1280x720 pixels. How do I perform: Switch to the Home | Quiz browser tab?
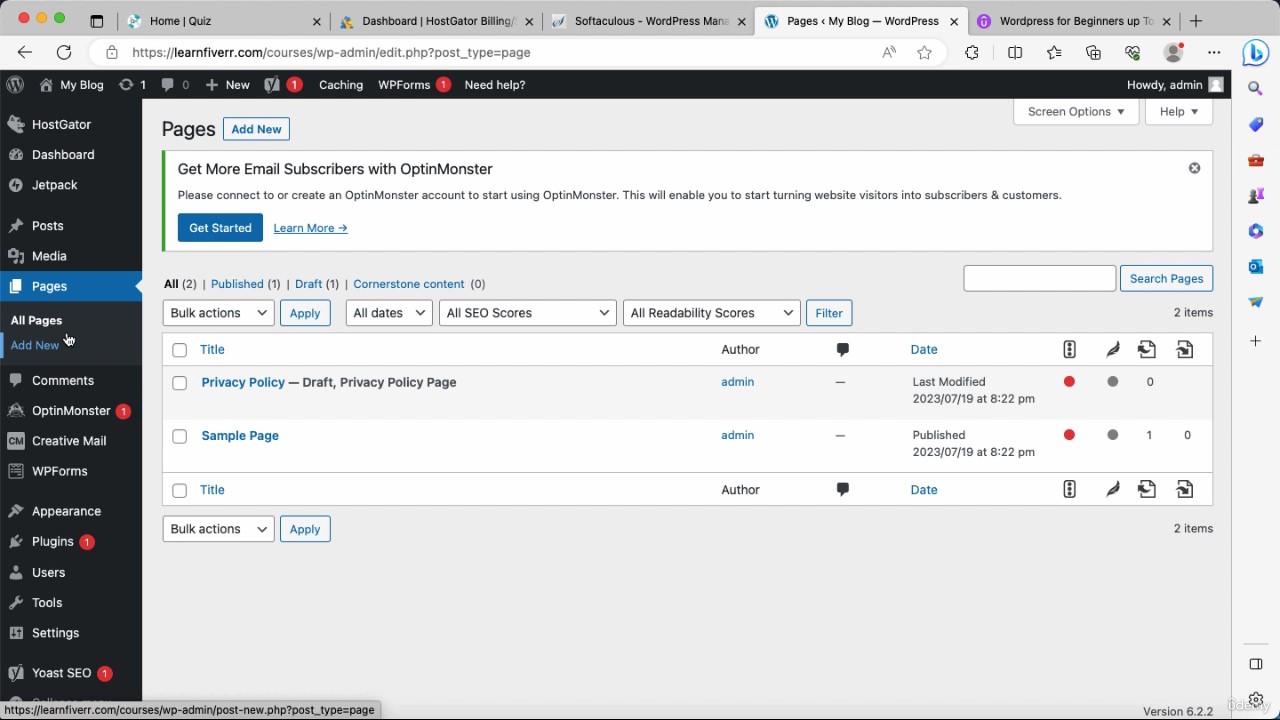(221, 21)
